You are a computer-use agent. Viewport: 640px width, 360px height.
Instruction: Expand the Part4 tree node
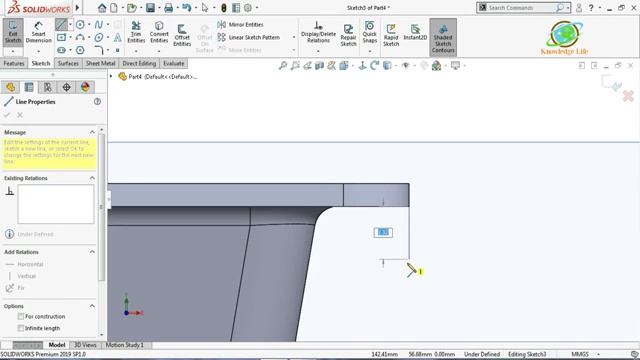click(111, 76)
